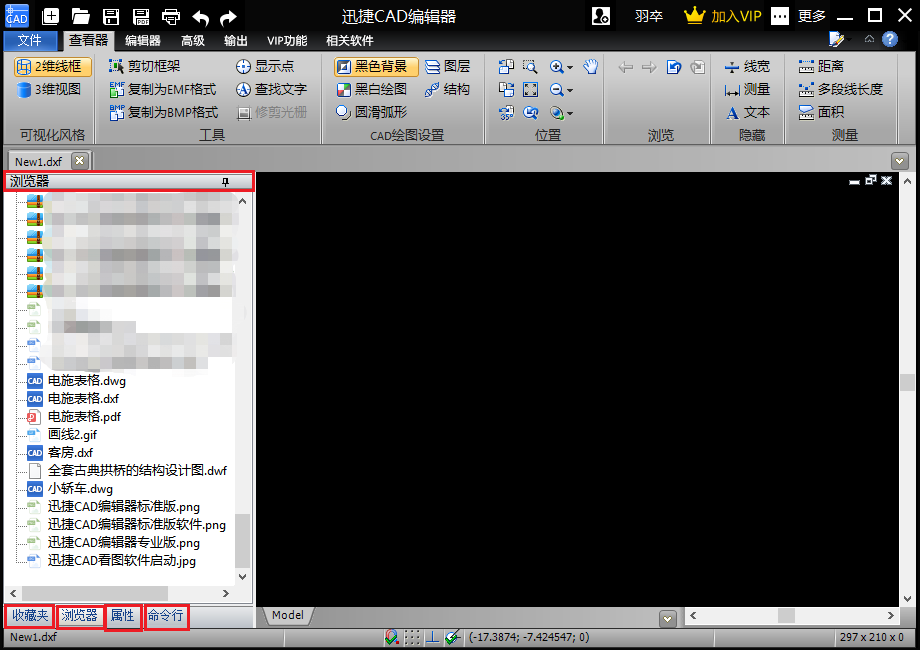Screen dimensions: 920x650
Task: Click the 加入VIP button
Action: pyautogui.click(x=723, y=16)
